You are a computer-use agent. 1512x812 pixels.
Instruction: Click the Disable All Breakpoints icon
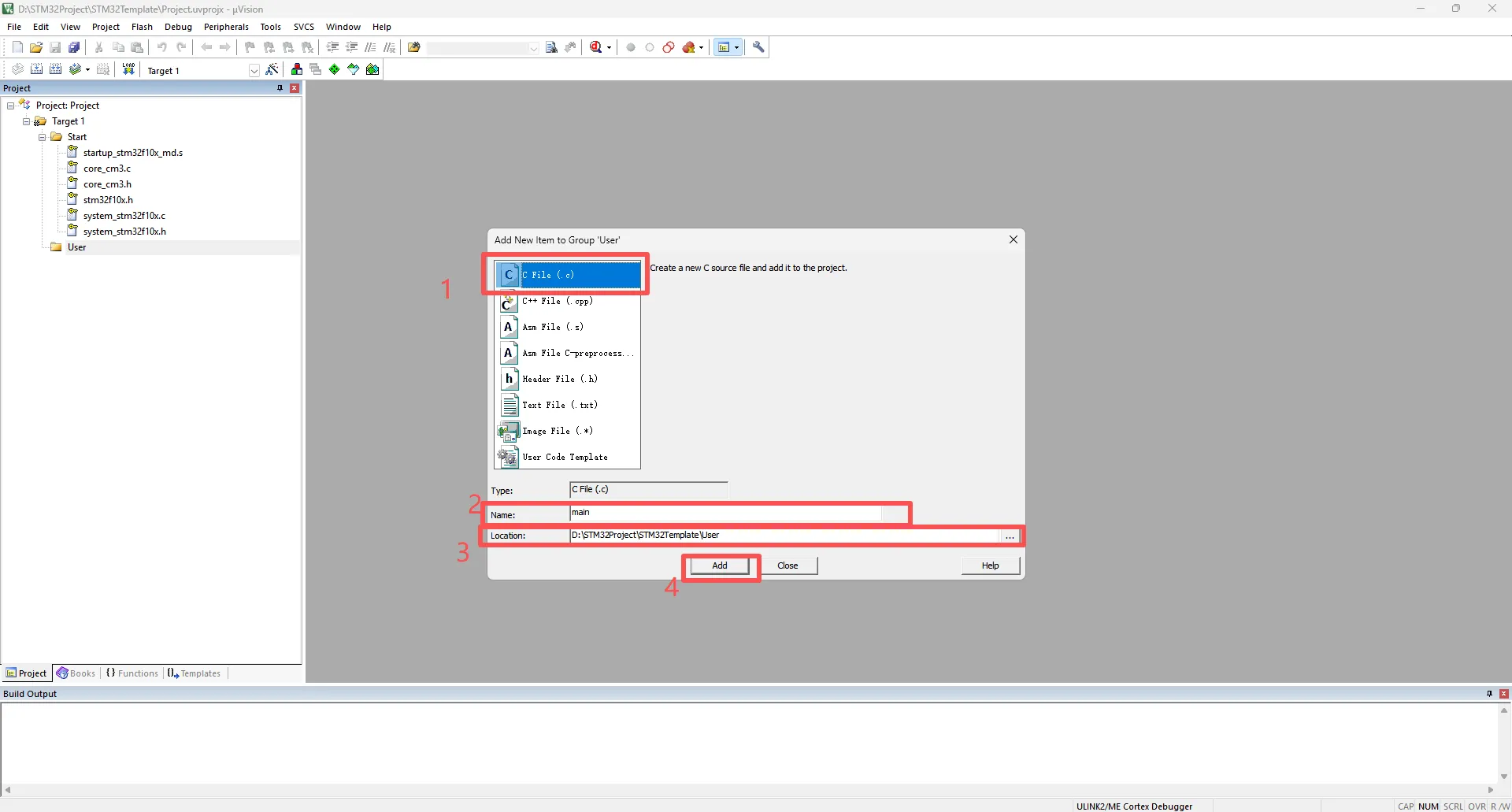[x=669, y=47]
